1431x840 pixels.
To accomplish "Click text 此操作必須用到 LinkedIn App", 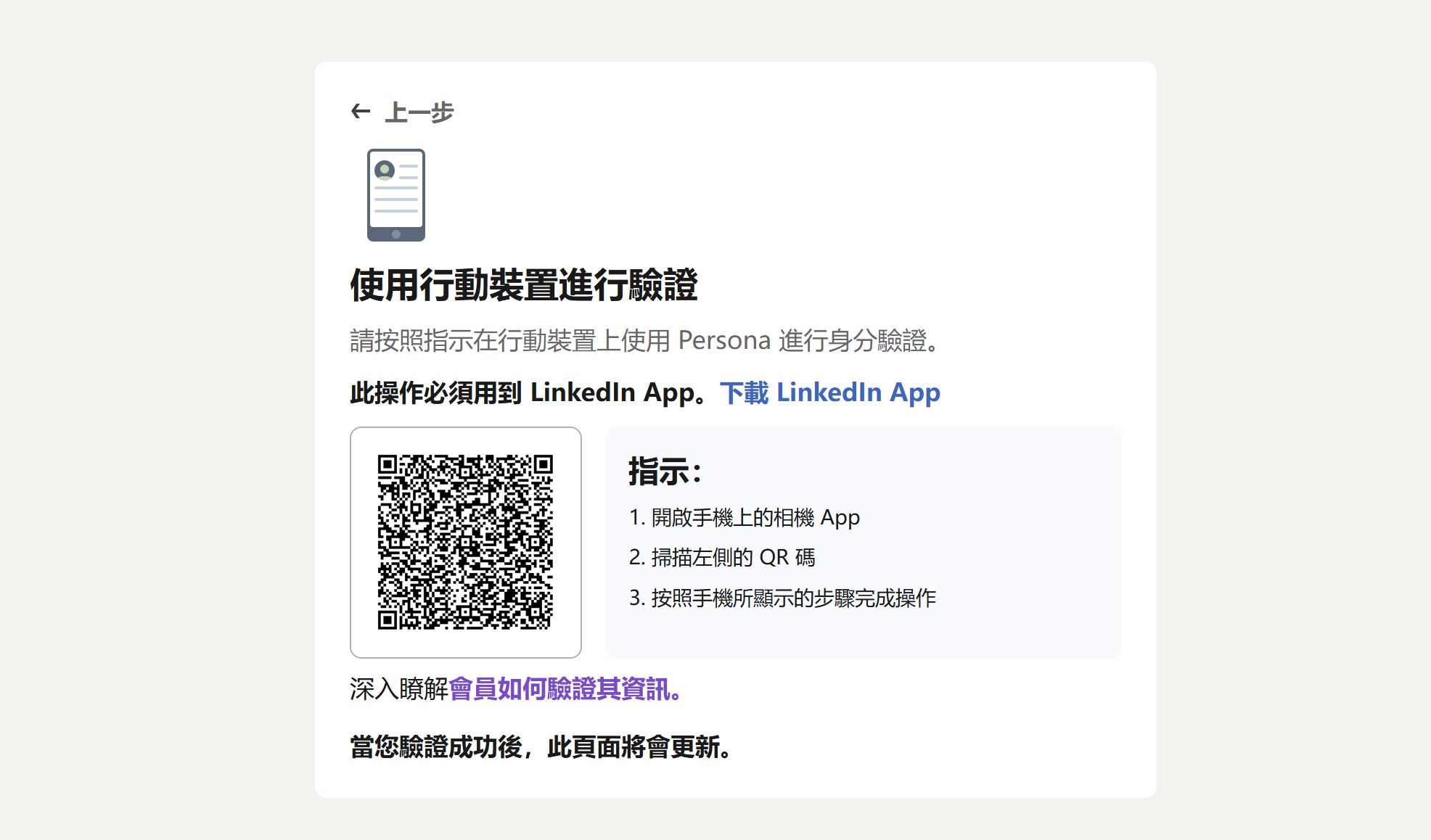I will (528, 392).
